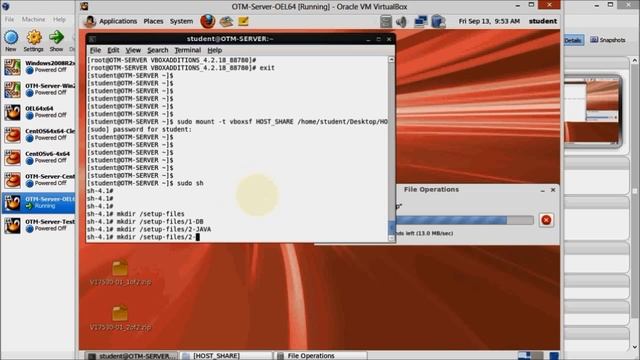The width and height of the screenshot is (640, 360).
Task: Click the workspace switcher in bottom panel
Action: click(531, 356)
